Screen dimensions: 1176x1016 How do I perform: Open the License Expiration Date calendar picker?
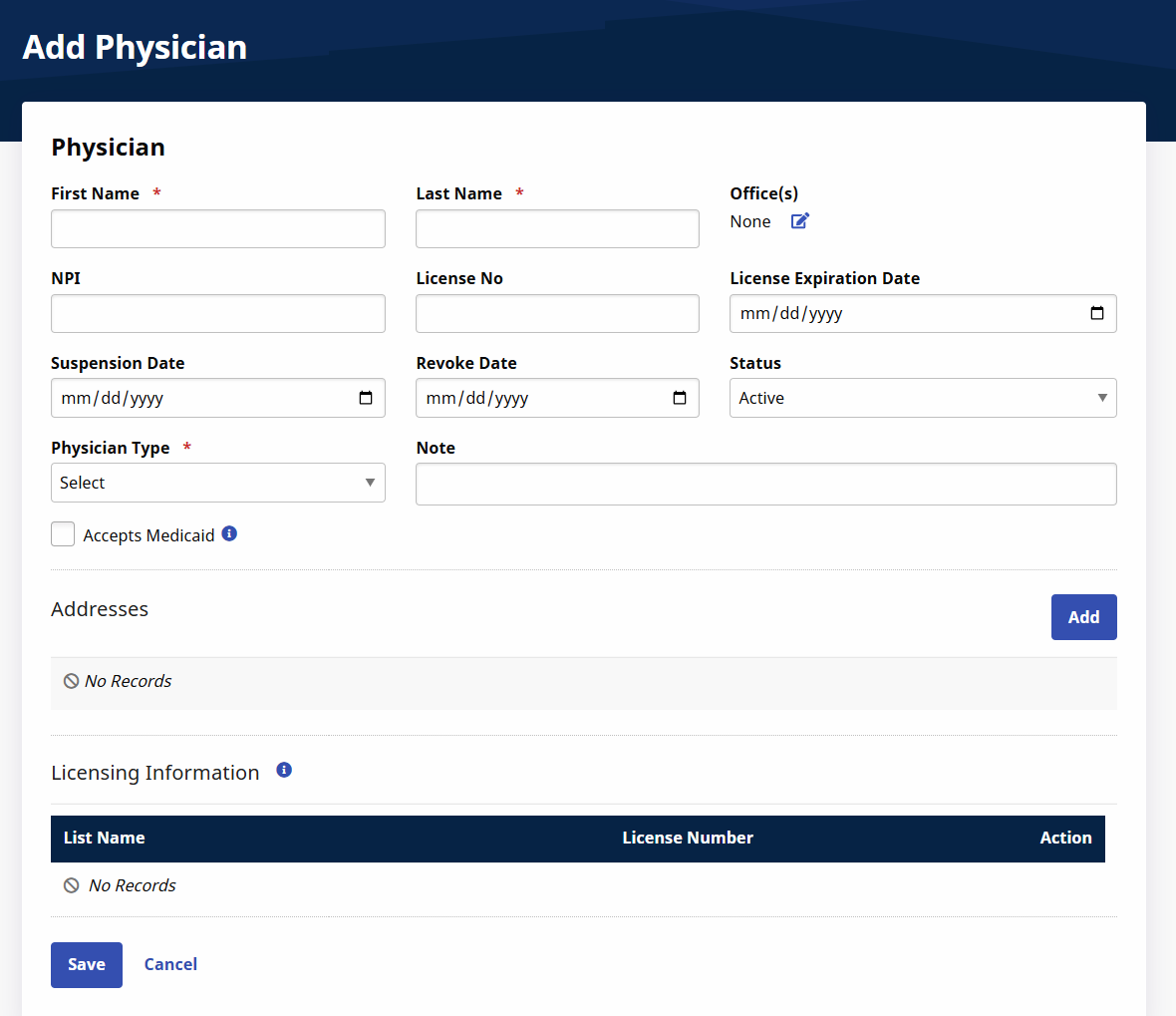(x=1097, y=313)
